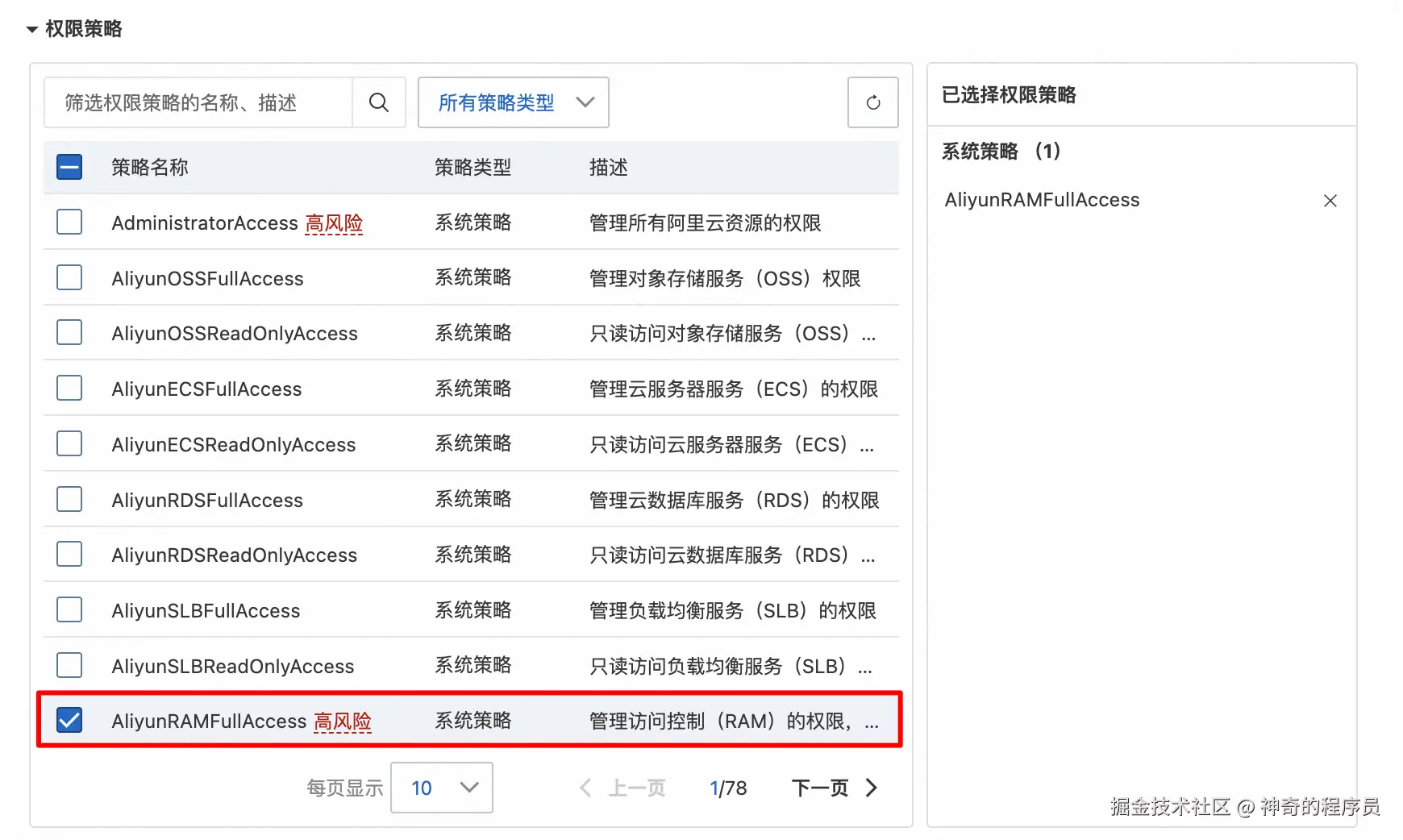
Task: Check the AliyunSLBReadOnlyAccess checkbox
Action: (69, 665)
